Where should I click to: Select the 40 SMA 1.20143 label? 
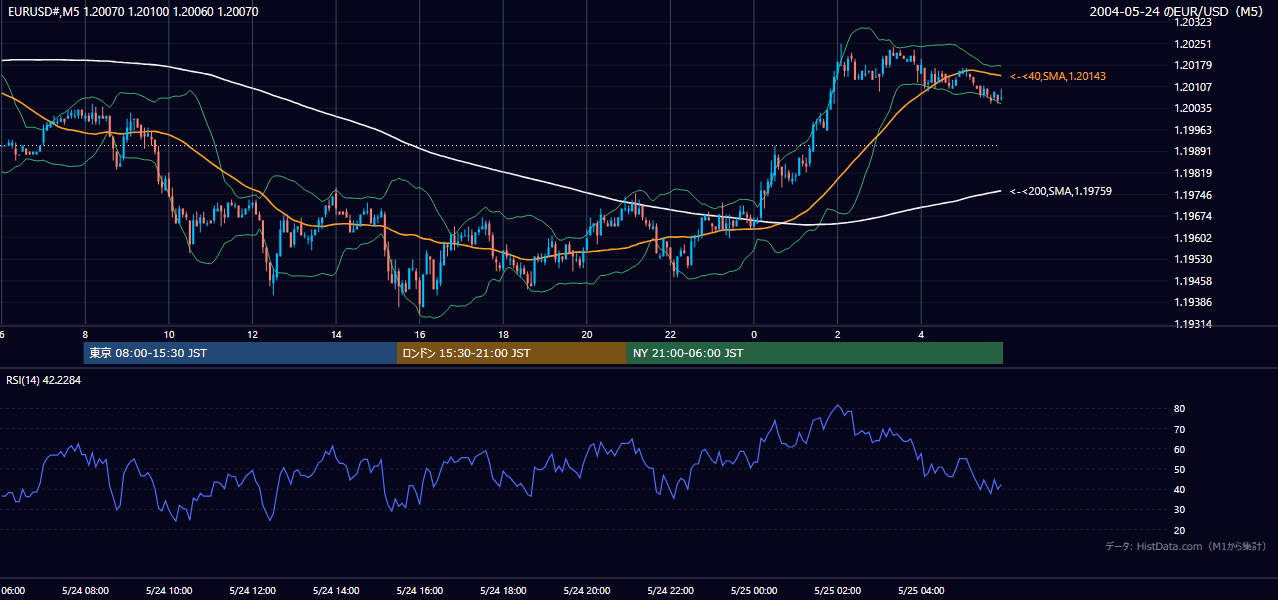click(x=1058, y=76)
